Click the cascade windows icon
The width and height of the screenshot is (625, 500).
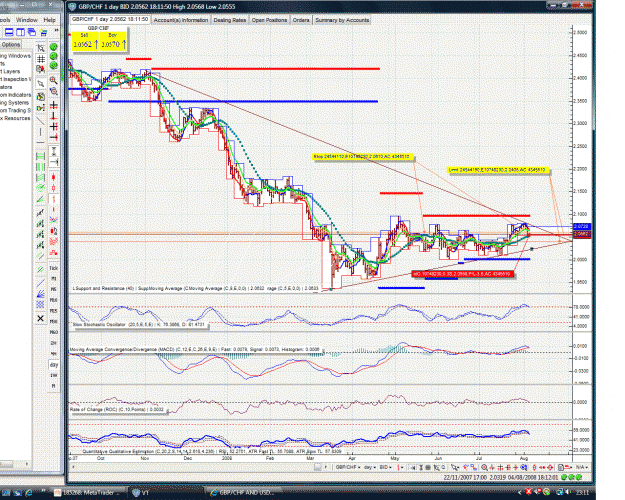pyautogui.click(x=31, y=32)
